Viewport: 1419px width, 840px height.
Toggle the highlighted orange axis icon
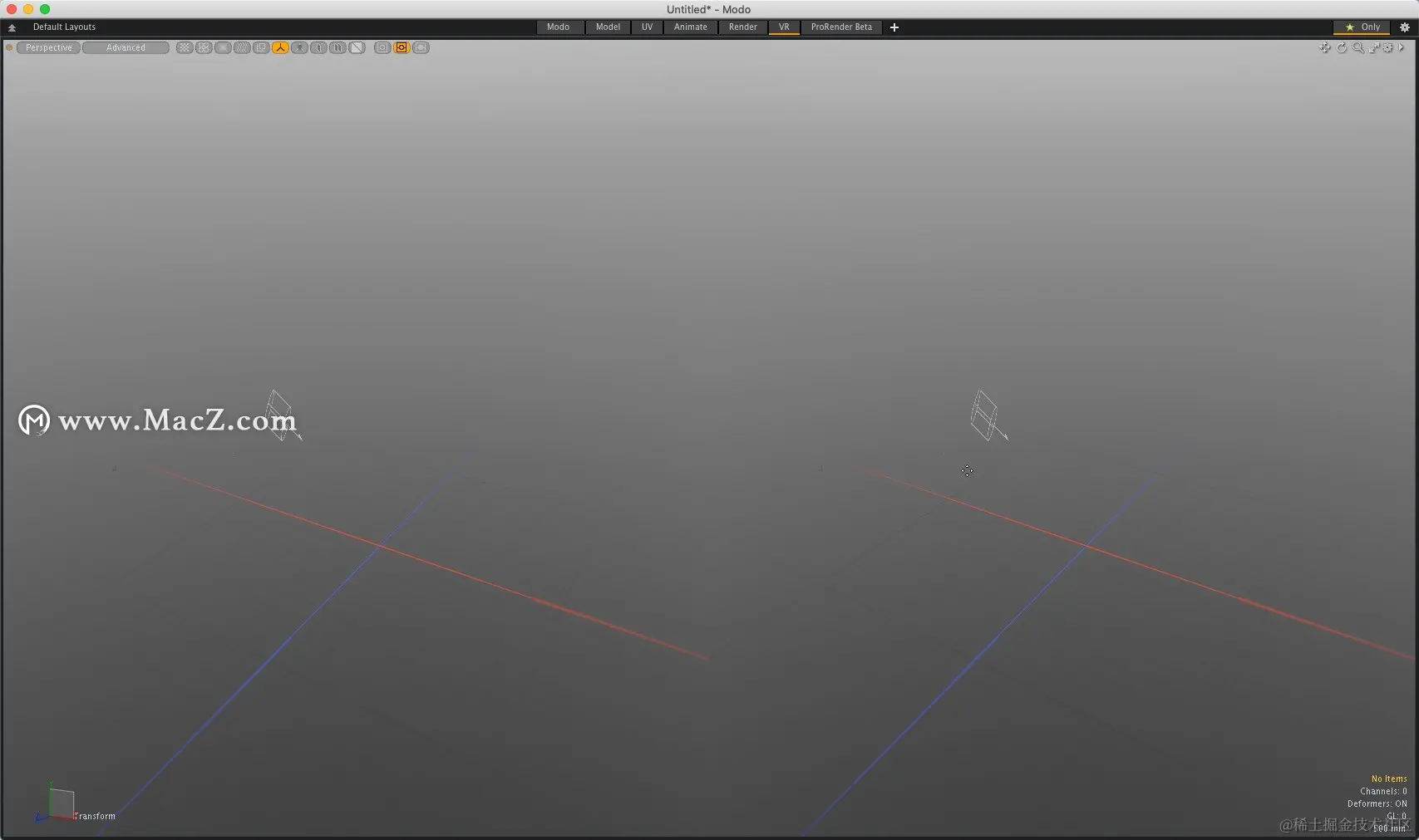280,48
